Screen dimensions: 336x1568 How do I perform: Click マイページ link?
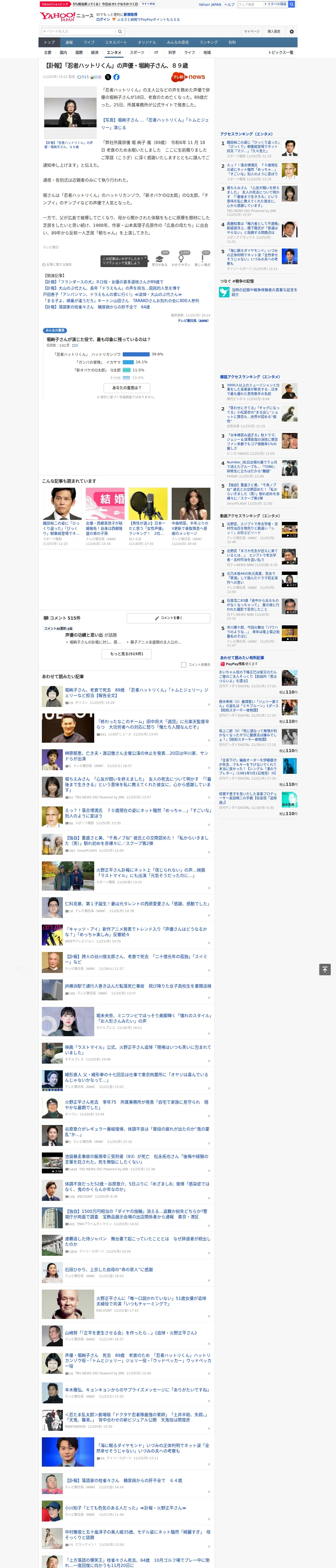(251, 32)
